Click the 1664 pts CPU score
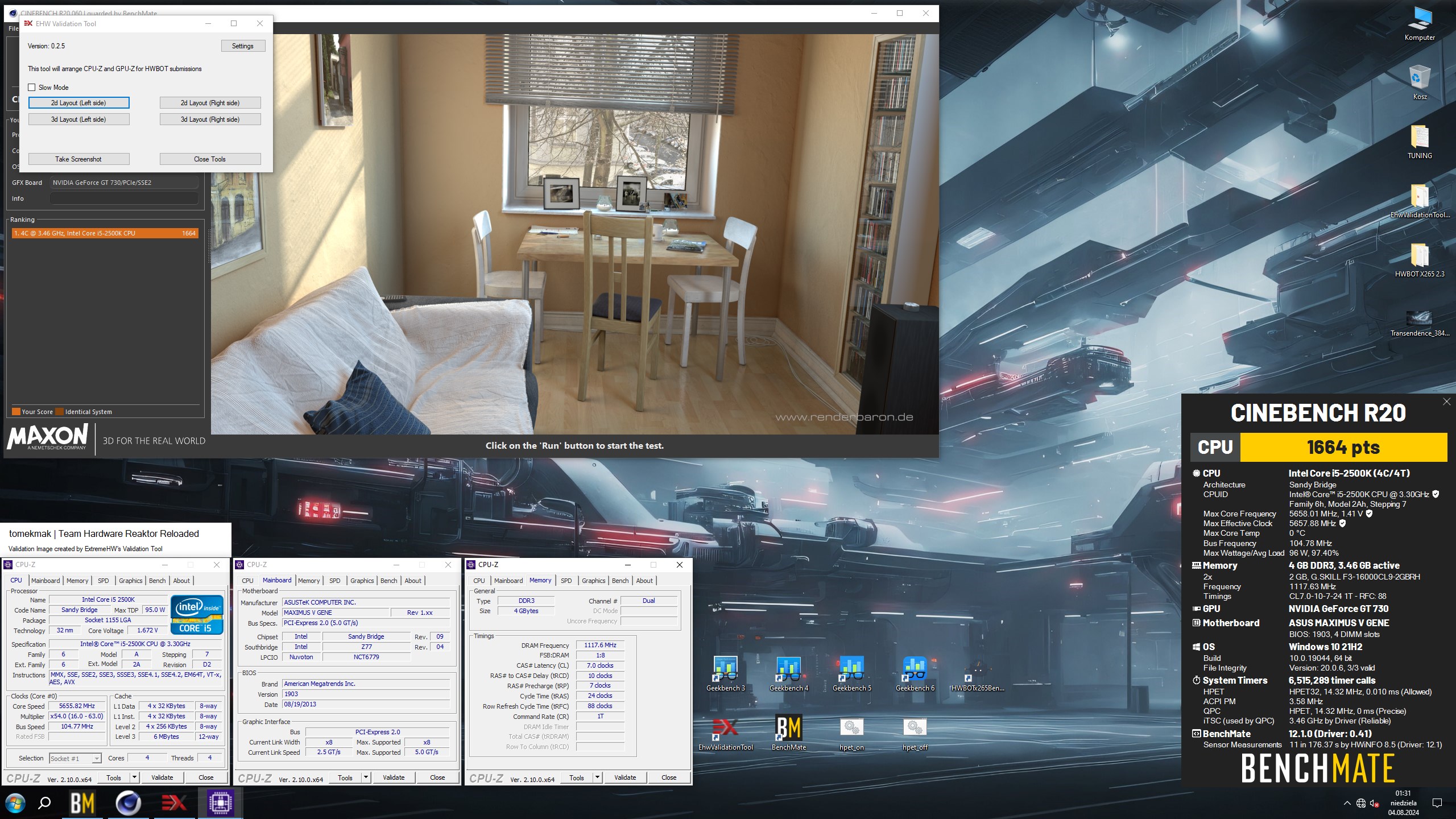 tap(1343, 448)
